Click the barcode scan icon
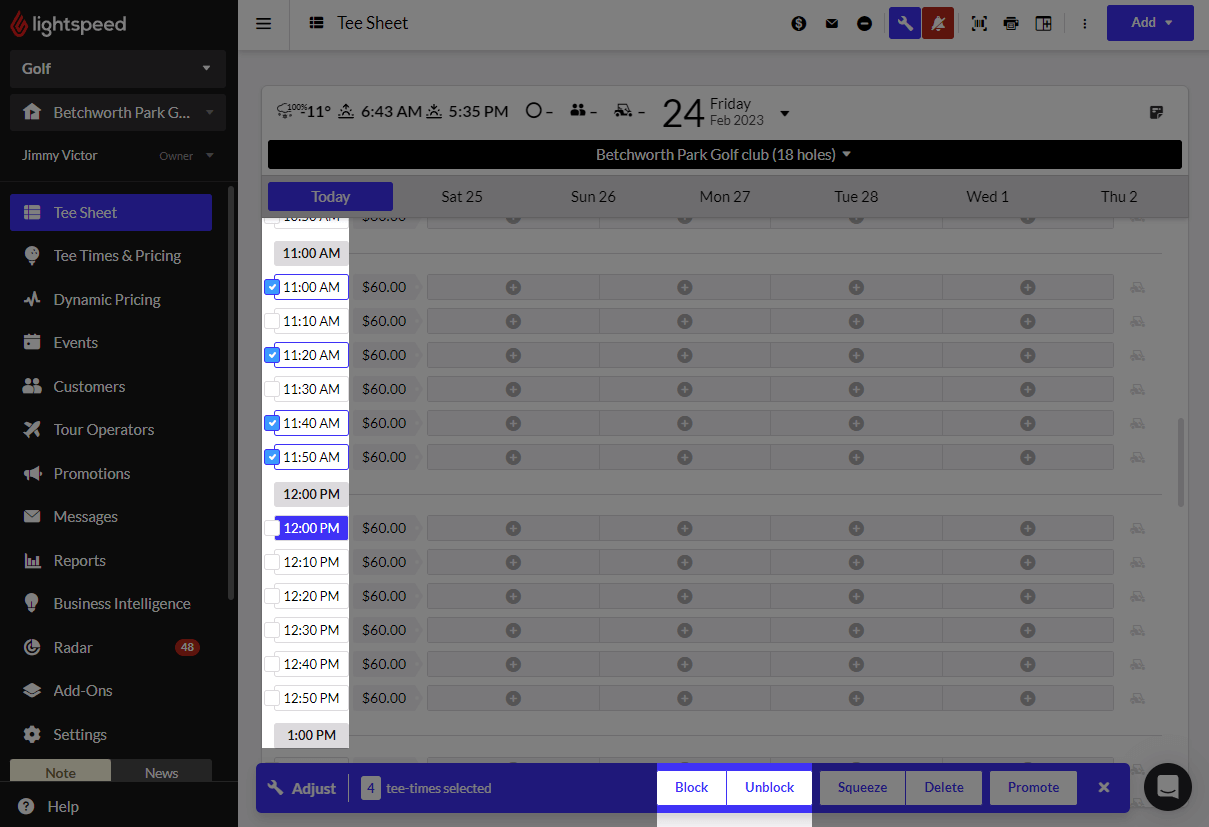This screenshot has height=827, width=1209. pyautogui.click(x=979, y=23)
